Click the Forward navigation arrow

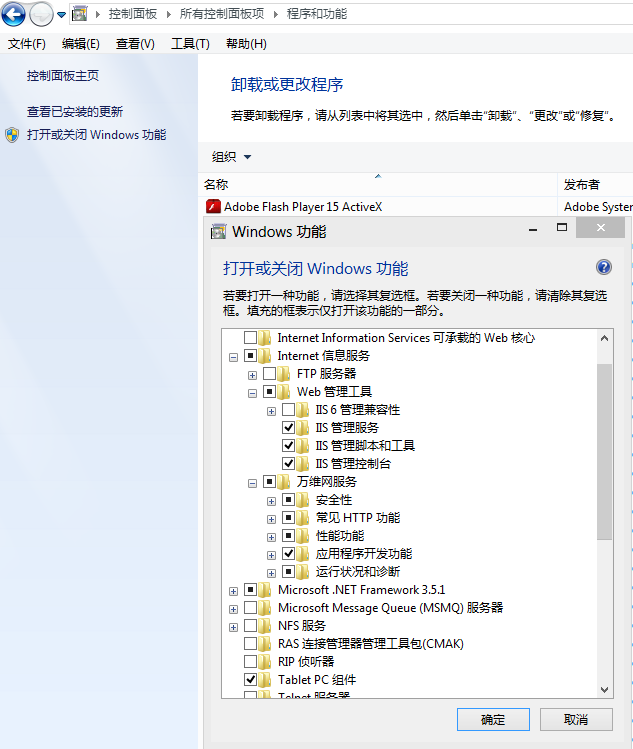(41, 14)
